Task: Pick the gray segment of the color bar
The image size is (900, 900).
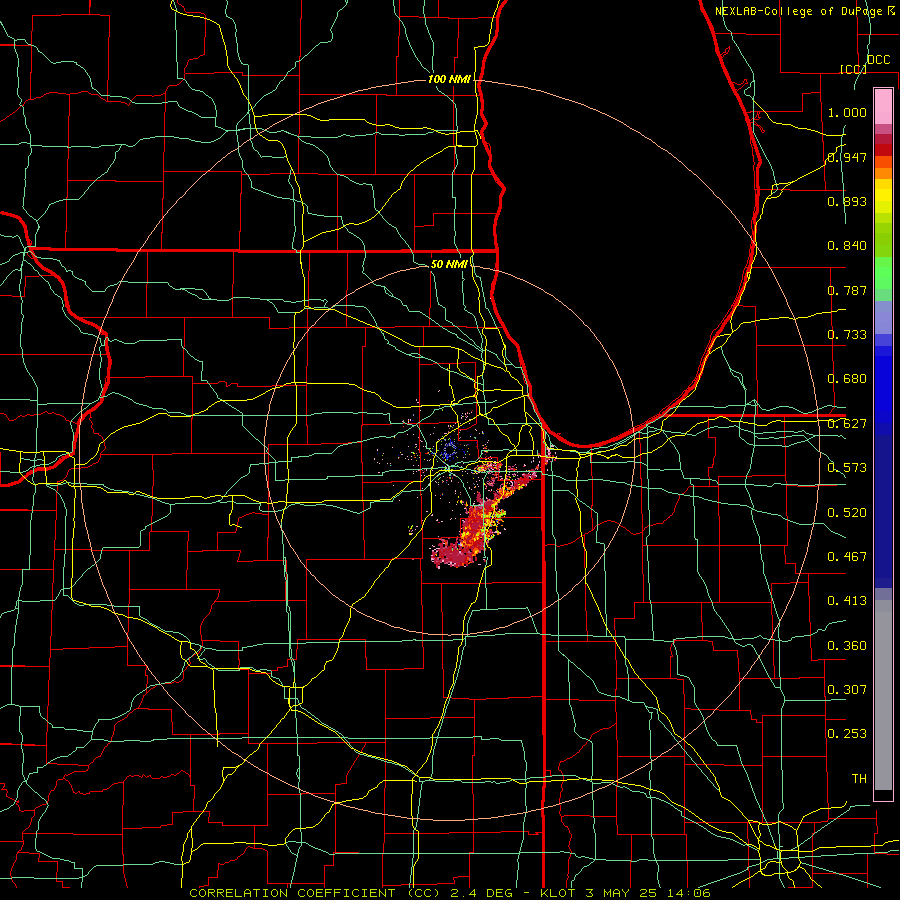Action: coord(883,695)
